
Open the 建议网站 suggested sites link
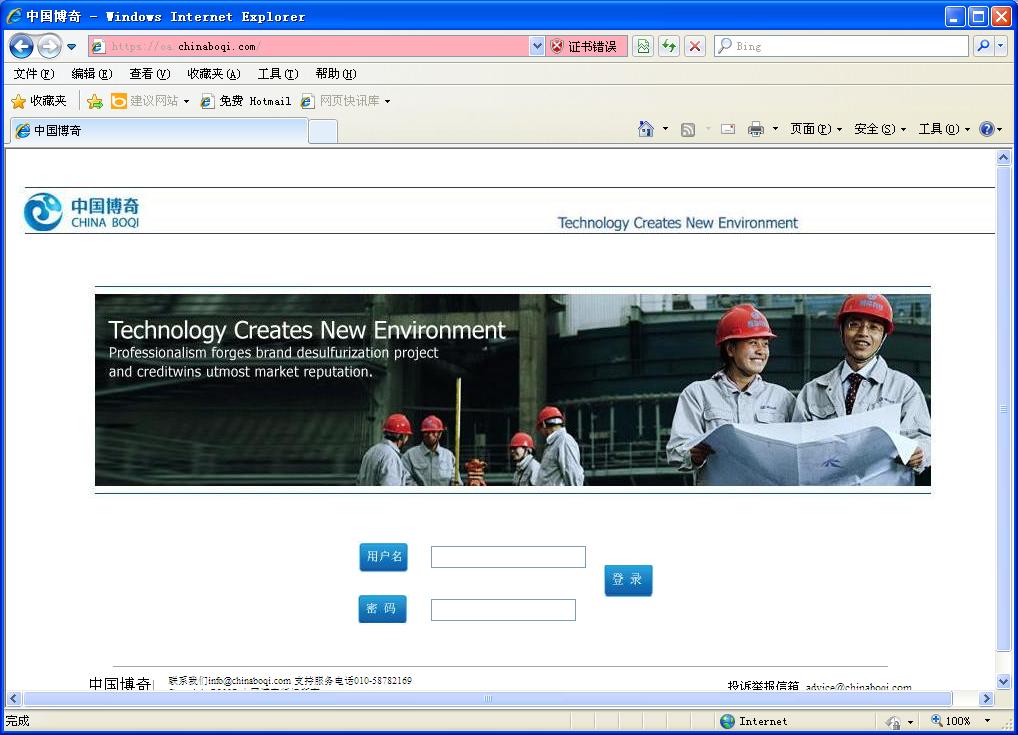150,101
